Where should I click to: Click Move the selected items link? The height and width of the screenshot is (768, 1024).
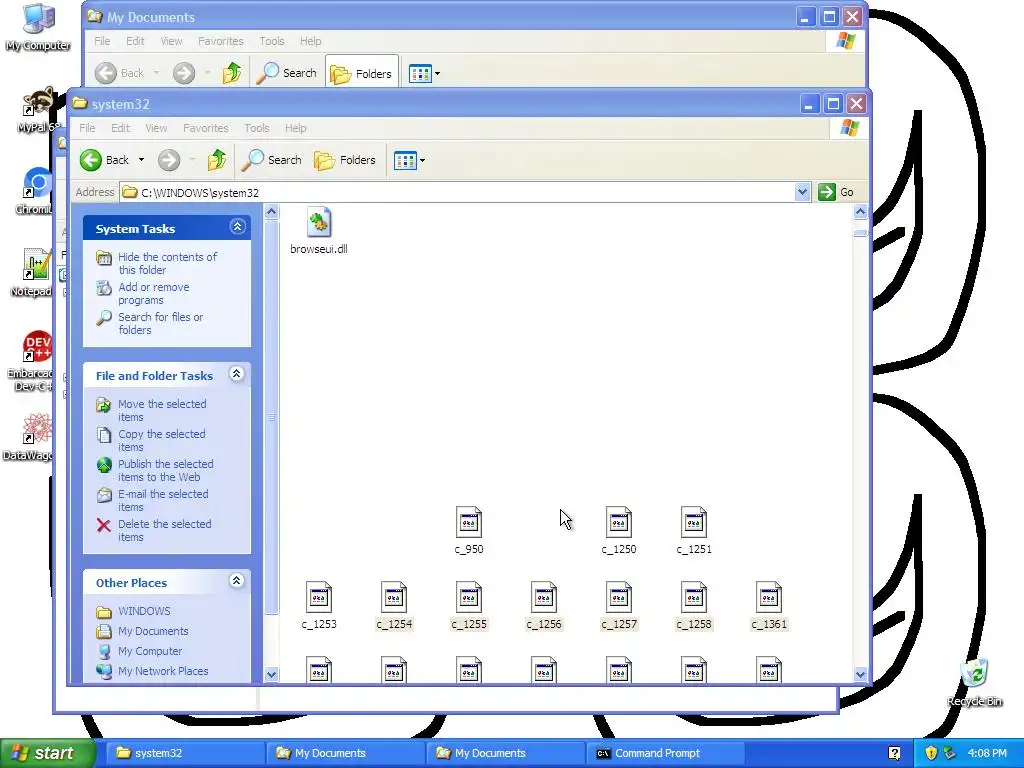(x=162, y=410)
